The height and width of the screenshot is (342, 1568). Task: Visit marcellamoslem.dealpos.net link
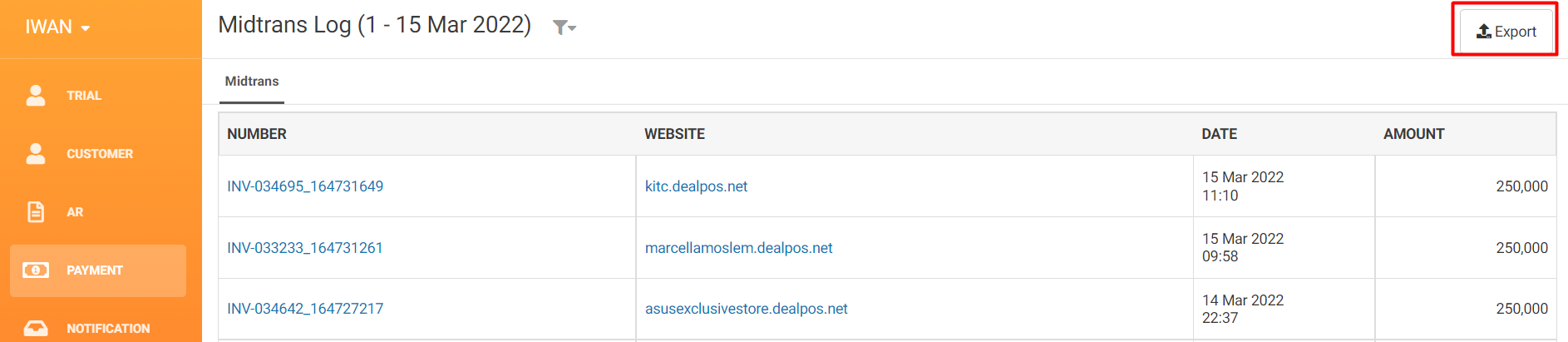738,248
